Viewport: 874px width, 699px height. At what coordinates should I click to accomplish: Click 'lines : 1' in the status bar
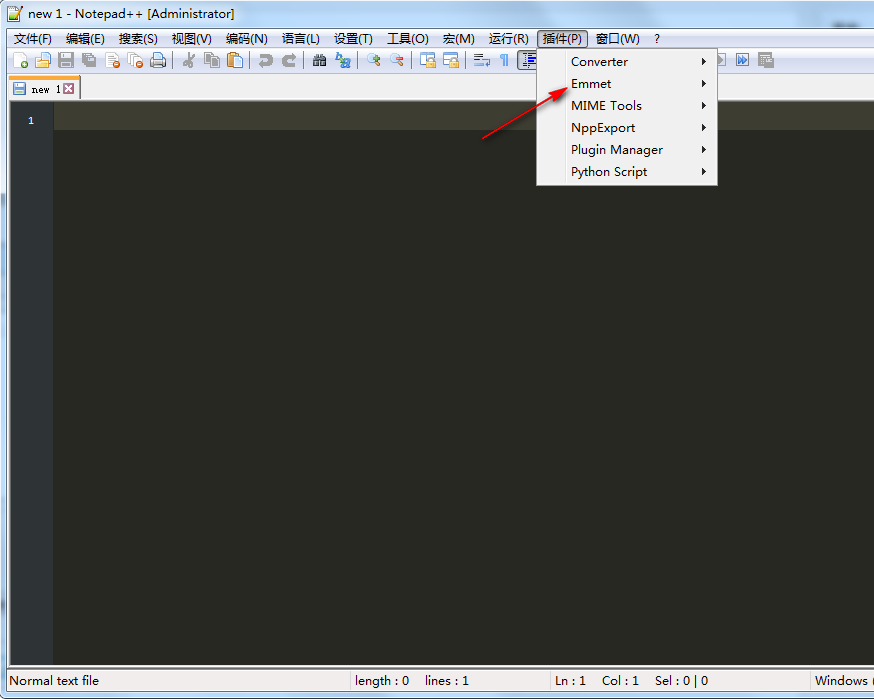pos(446,681)
